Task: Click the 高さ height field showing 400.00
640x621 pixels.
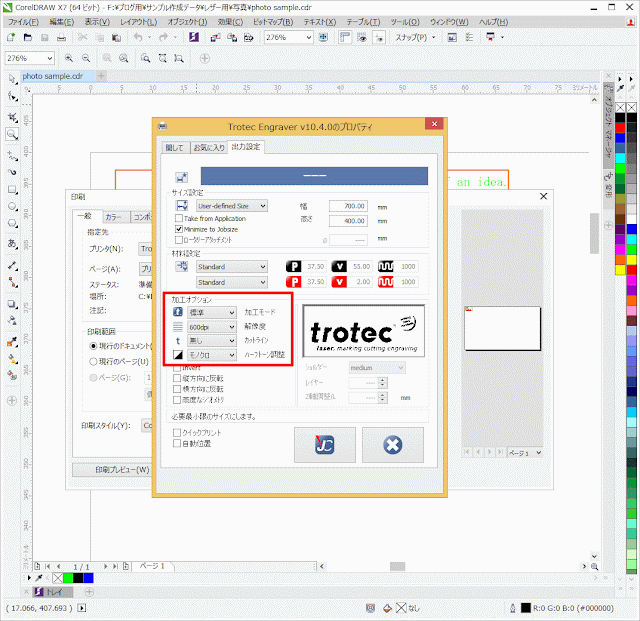Action: [x=348, y=221]
